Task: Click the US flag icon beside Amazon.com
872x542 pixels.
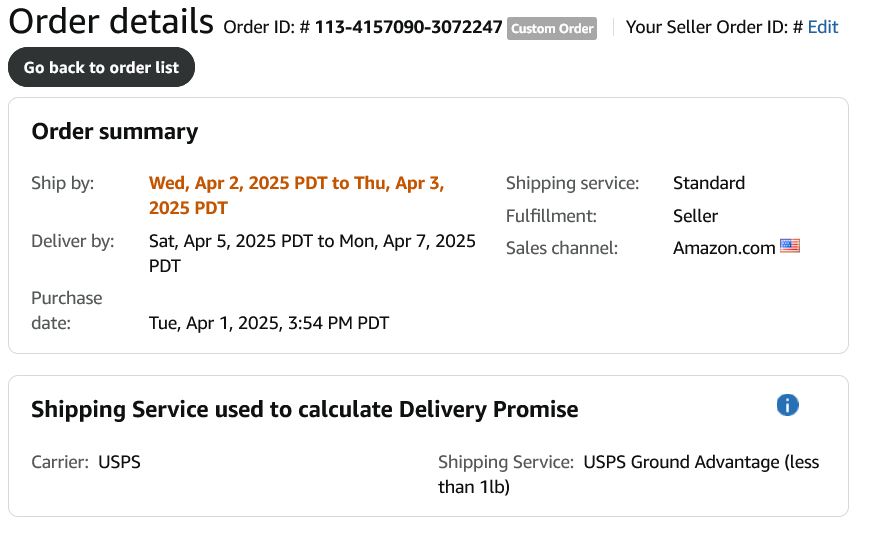Action: point(790,246)
